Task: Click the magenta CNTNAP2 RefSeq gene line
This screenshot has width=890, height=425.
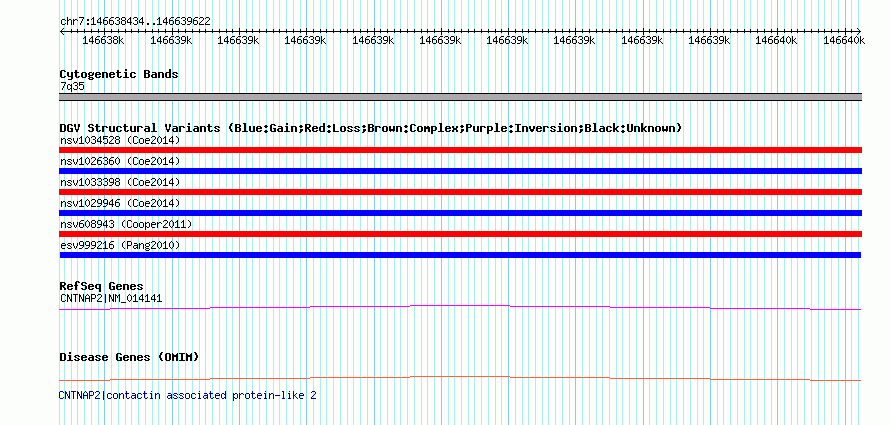Action: tap(460, 307)
